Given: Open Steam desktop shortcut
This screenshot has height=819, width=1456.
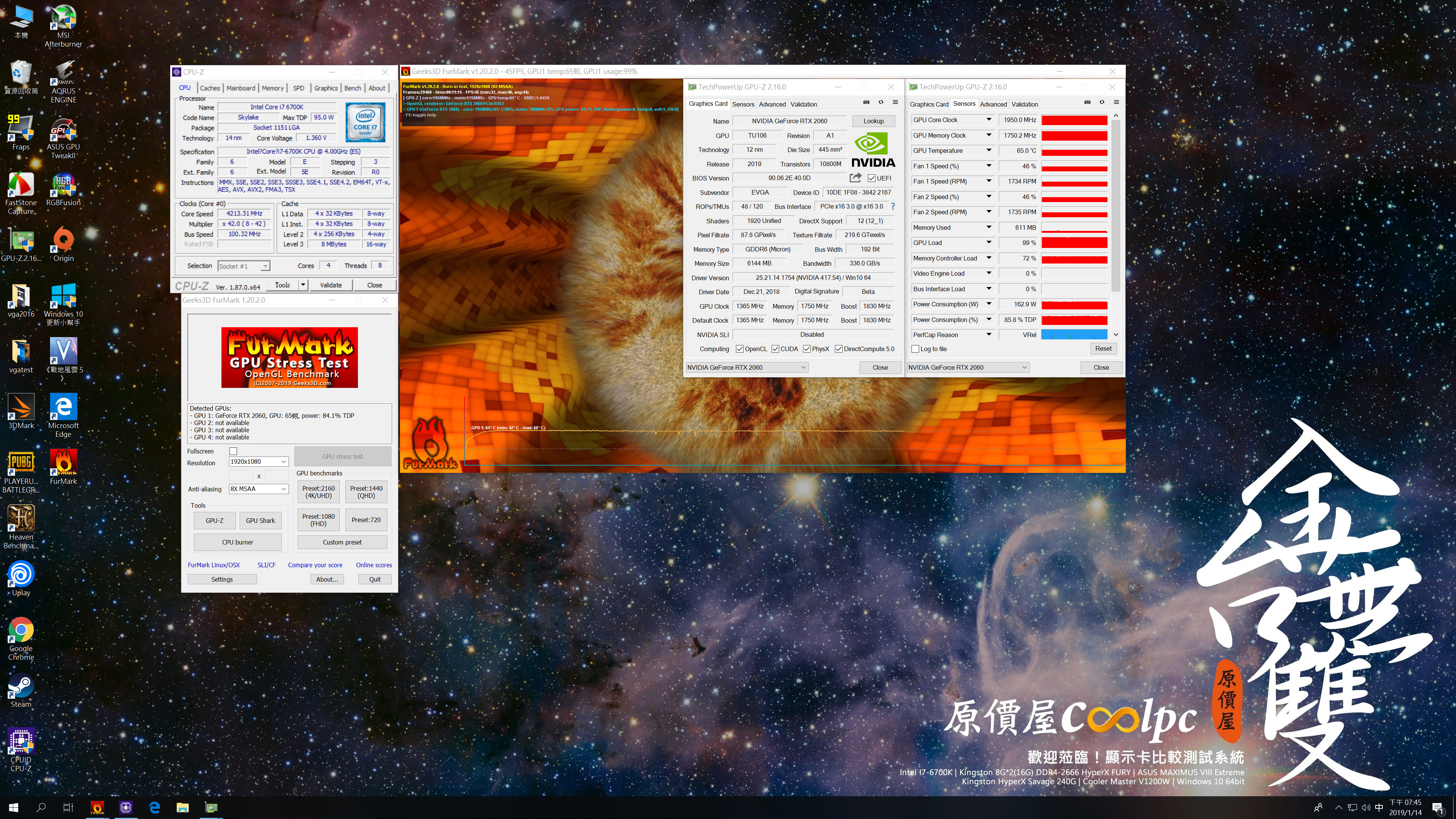Looking at the screenshot, I should coord(21,690).
